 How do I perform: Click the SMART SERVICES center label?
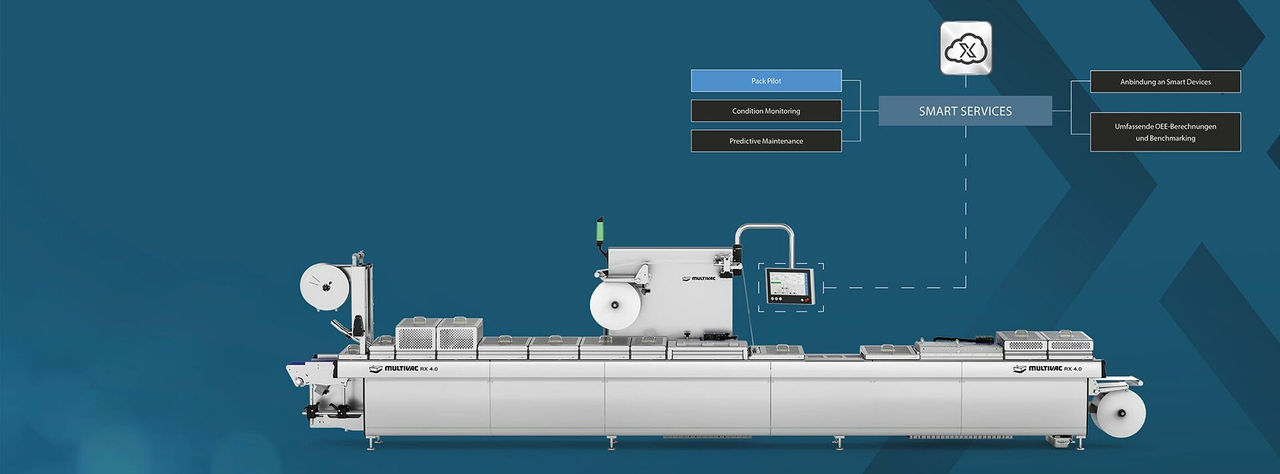tap(965, 111)
